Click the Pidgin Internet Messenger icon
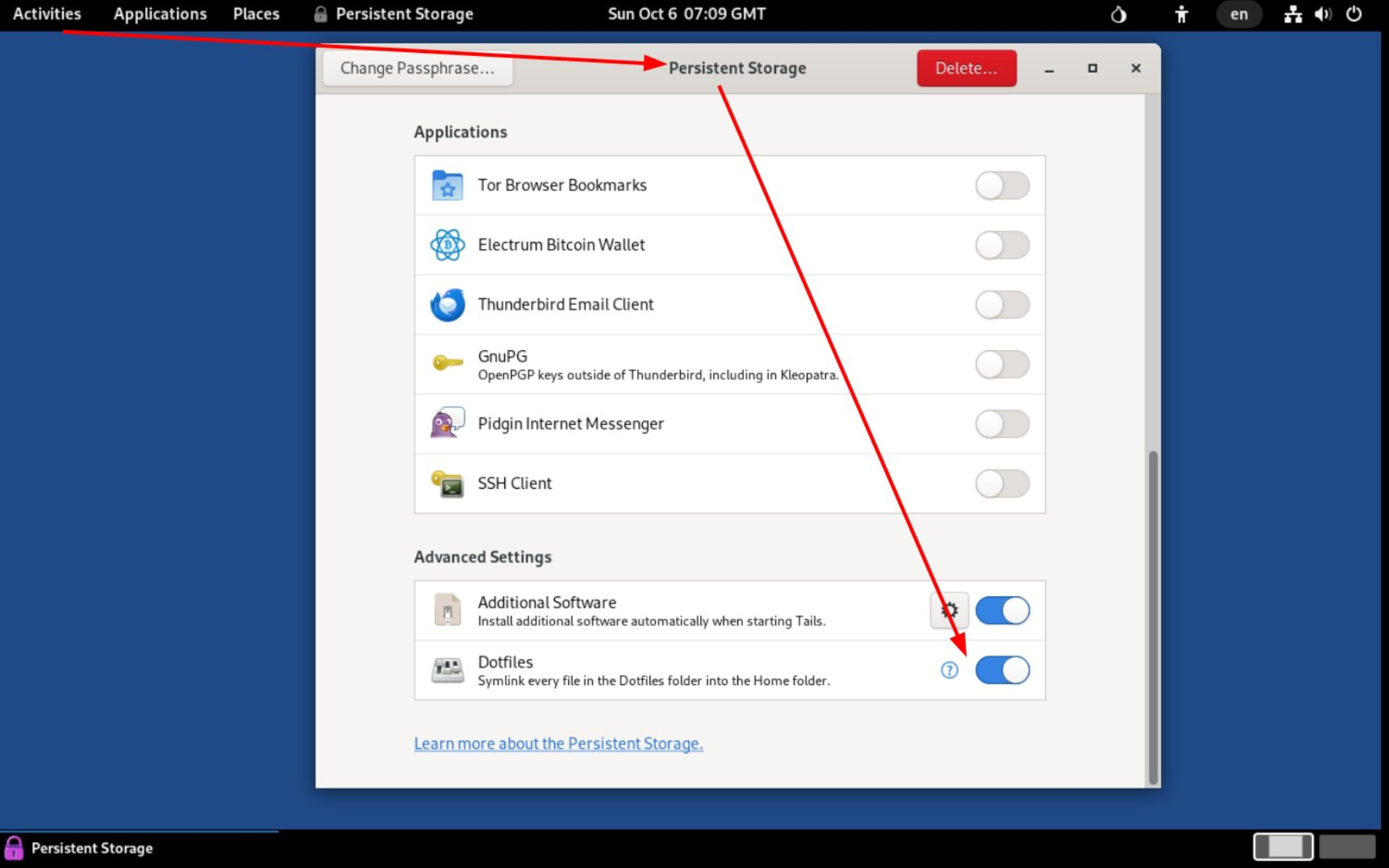1389x868 pixels. 448,423
